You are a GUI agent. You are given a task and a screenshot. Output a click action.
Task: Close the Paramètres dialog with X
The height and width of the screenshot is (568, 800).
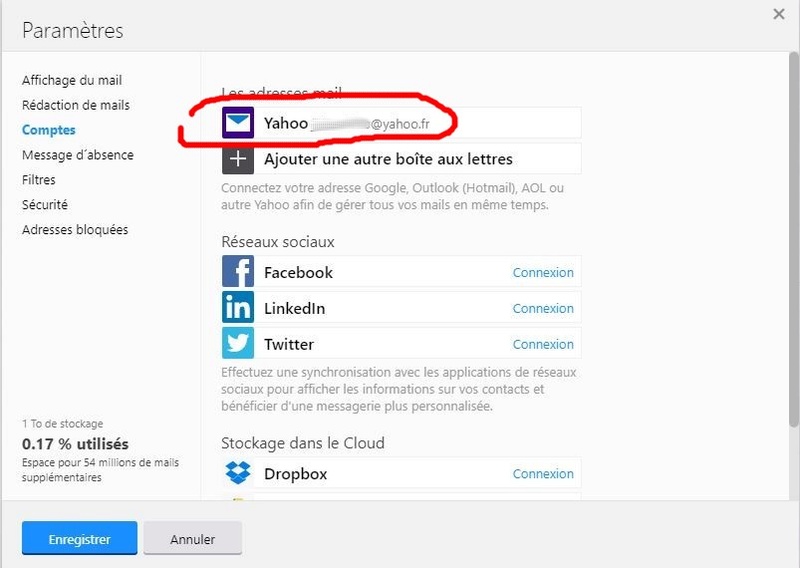pos(779,14)
